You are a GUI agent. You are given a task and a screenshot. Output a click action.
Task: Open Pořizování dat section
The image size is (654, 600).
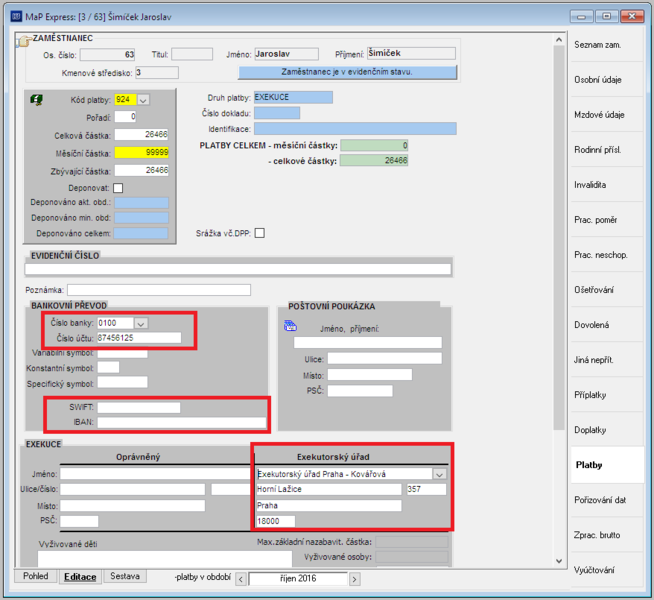[x=606, y=500]
